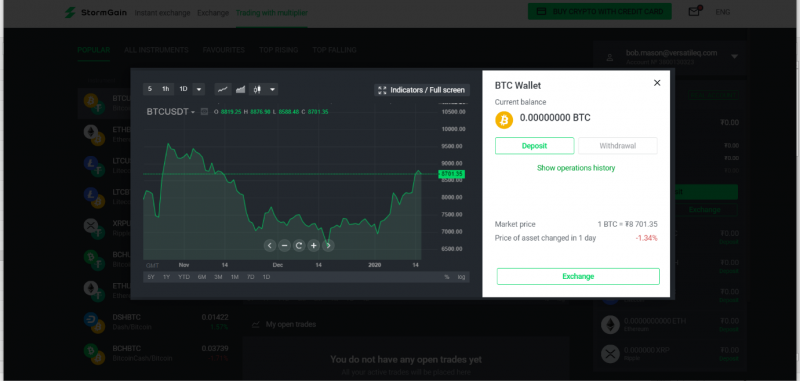The height and width of the screenshot is (381, 800).
Task: Zoom out the chart with minus button
Action: (285, 246)
